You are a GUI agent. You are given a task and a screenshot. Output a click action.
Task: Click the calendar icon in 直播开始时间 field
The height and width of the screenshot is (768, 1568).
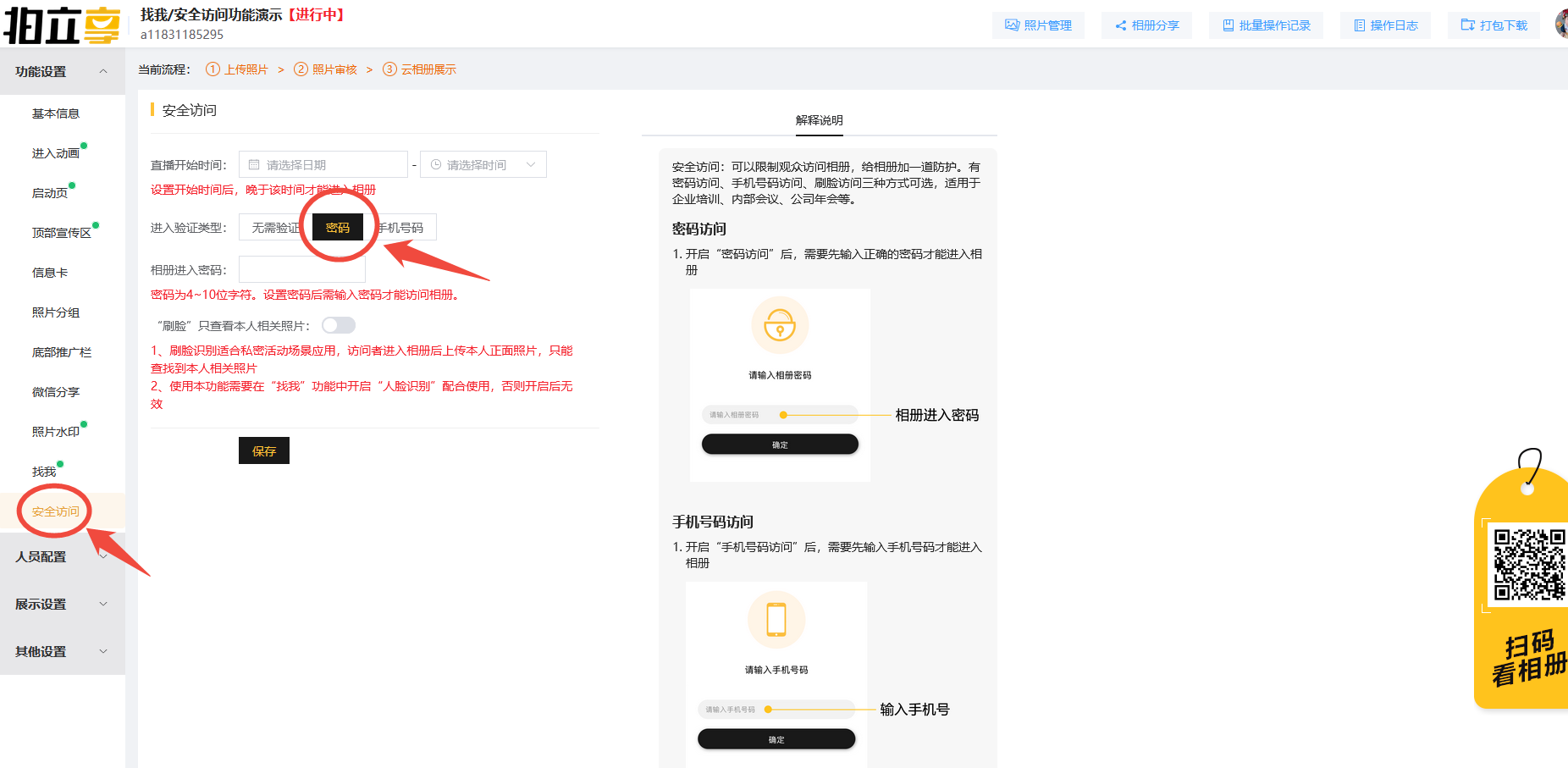pyautogui.click(x=254, y=163)
